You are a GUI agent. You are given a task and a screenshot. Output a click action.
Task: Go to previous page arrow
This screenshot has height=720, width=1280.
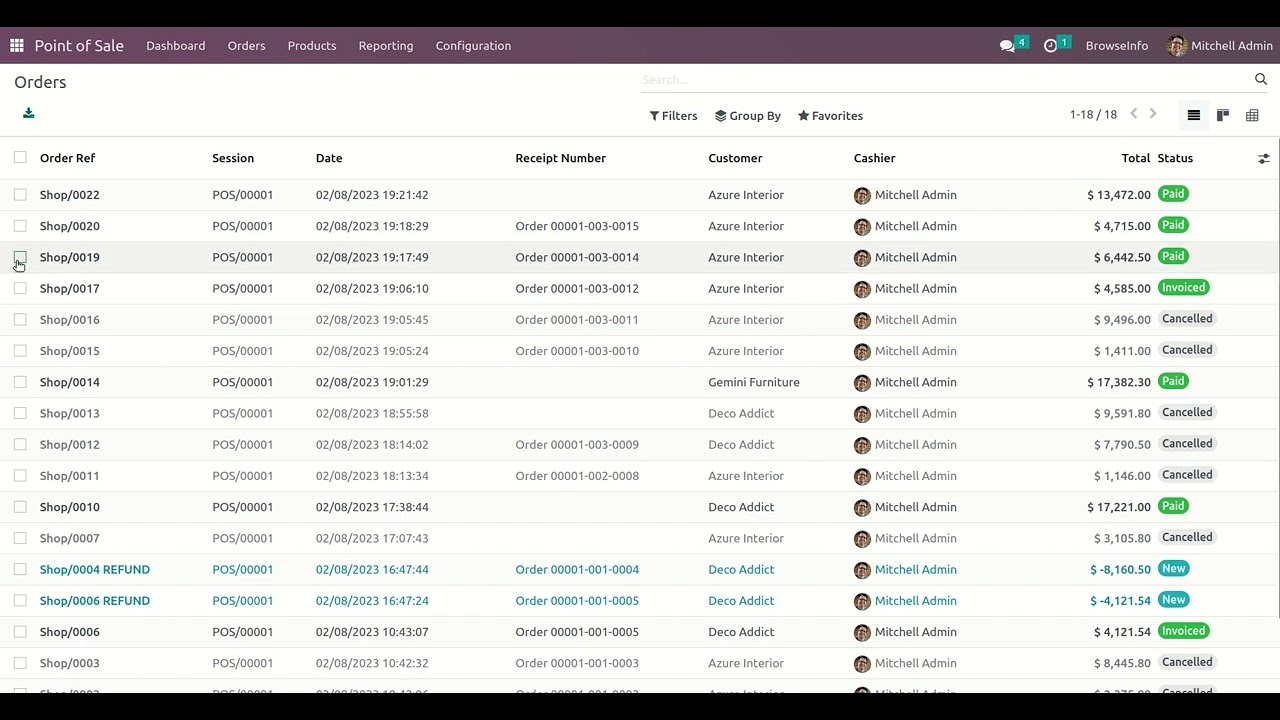click(1134, 114)
